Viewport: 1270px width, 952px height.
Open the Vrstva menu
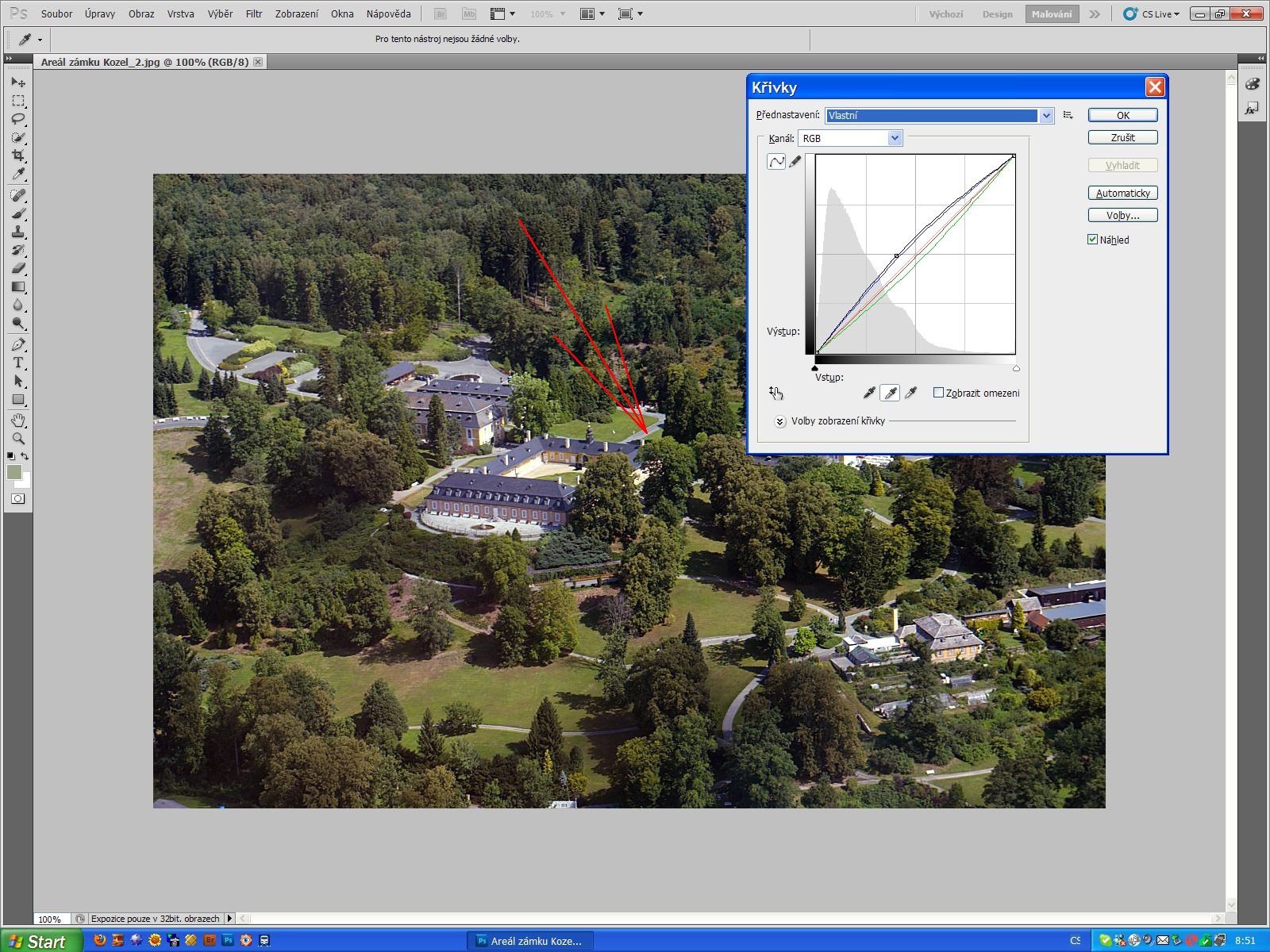coord(180,13)
